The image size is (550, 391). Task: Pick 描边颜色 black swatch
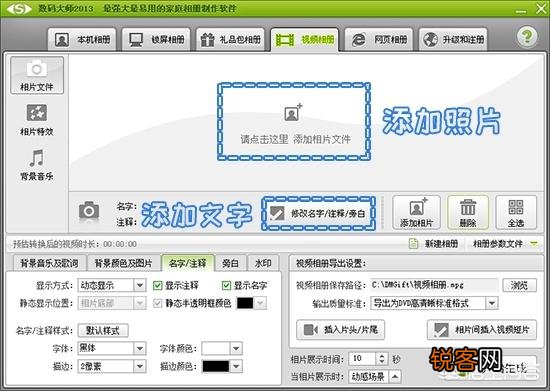215,366
